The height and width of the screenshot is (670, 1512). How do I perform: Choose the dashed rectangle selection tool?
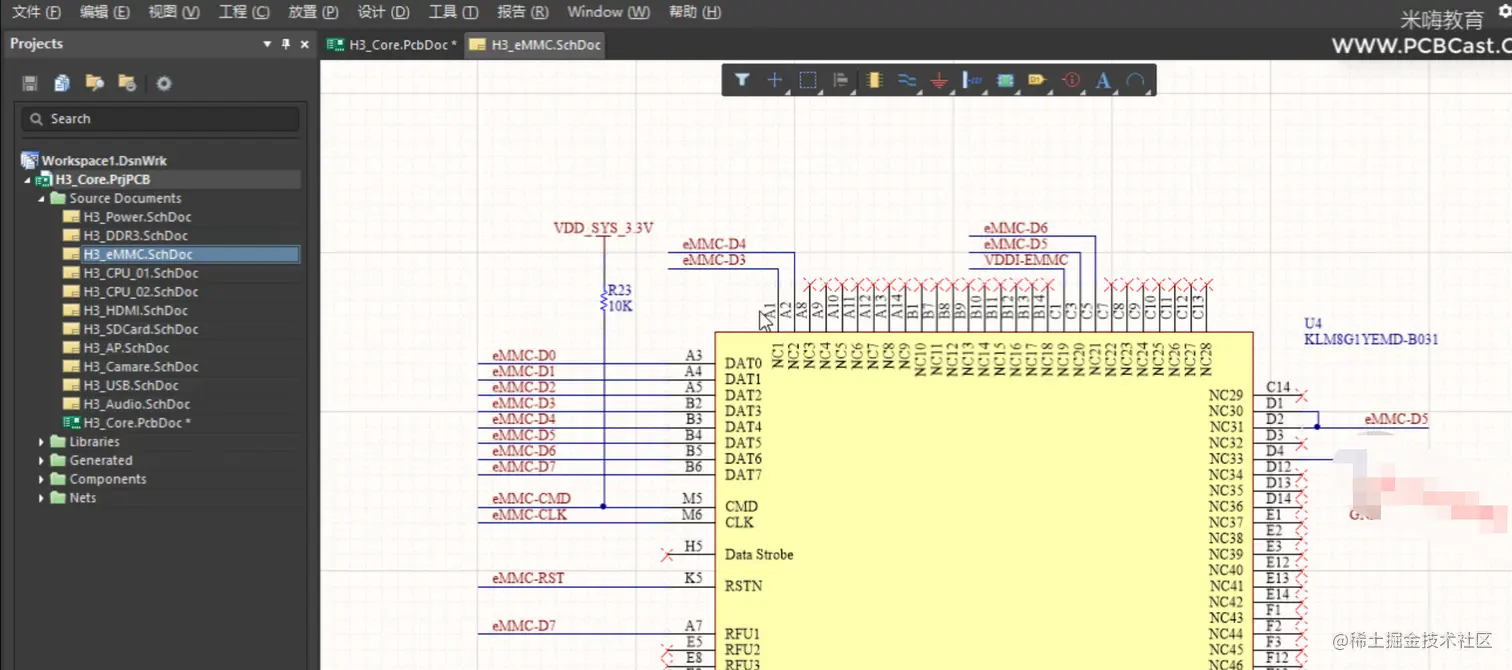(x=808, y=80)
